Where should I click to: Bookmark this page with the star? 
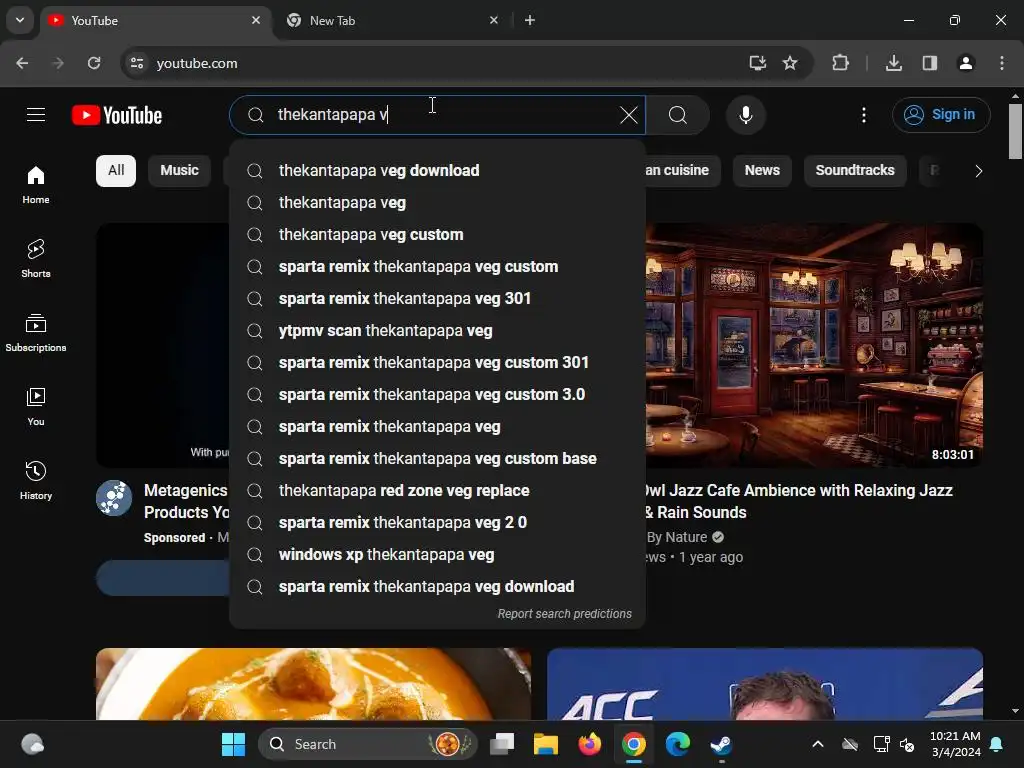[x=790, y=63]
